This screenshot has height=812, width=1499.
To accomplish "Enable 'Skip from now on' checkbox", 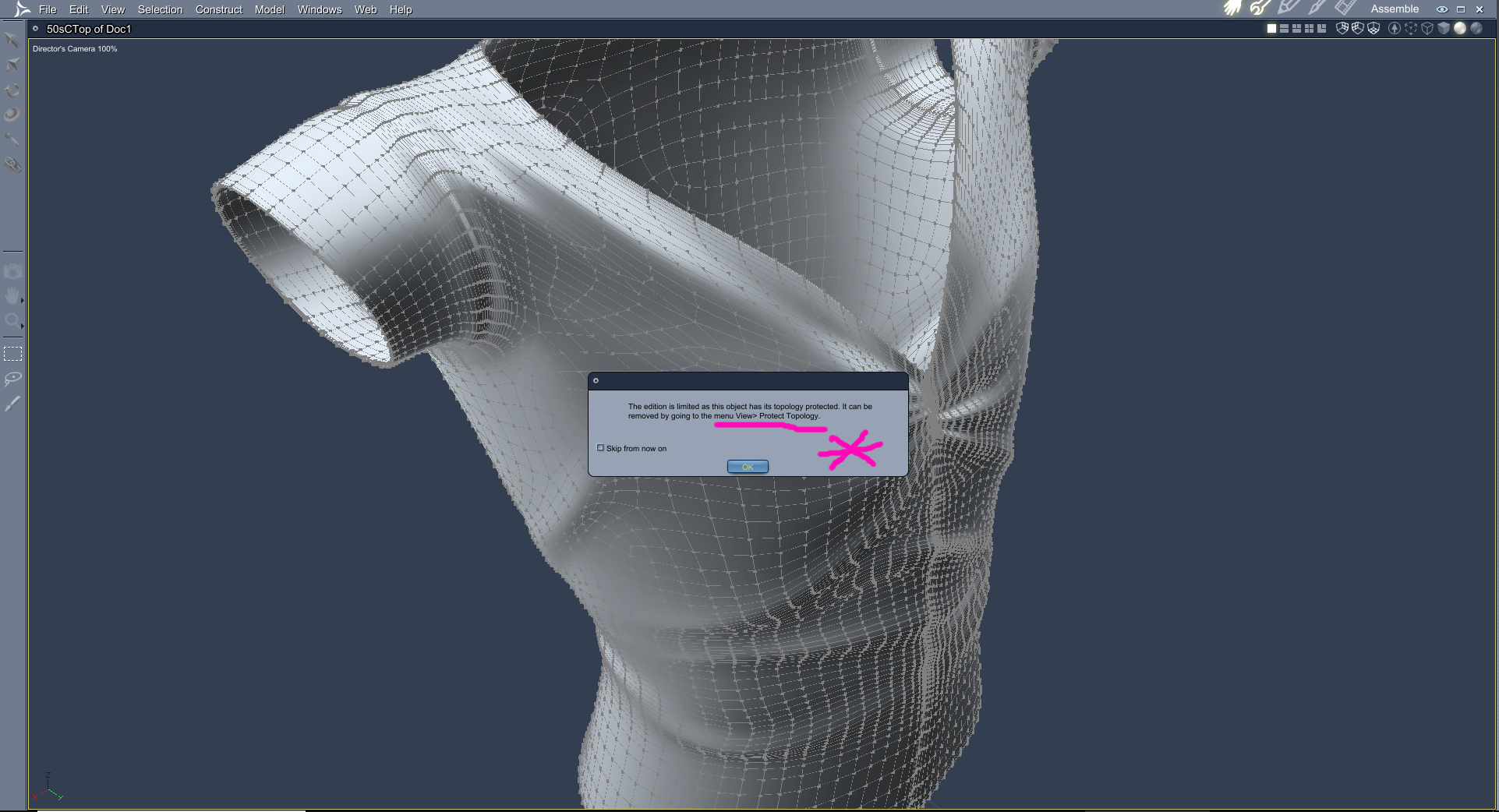I will pos(600,448).
